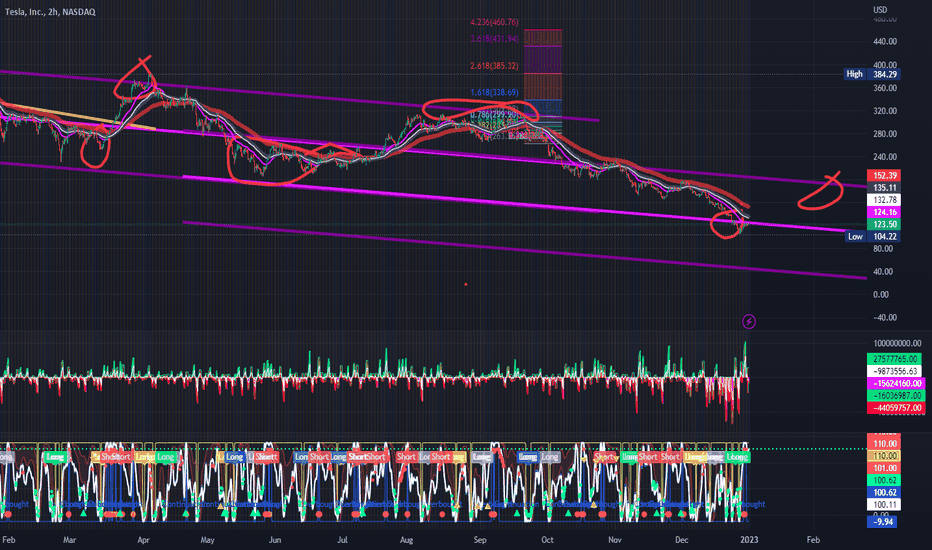Click the 4.236(460.76) Fibonacci level label
The width and height of the screenshot is (932, 550).
click(x=495, y=22)
